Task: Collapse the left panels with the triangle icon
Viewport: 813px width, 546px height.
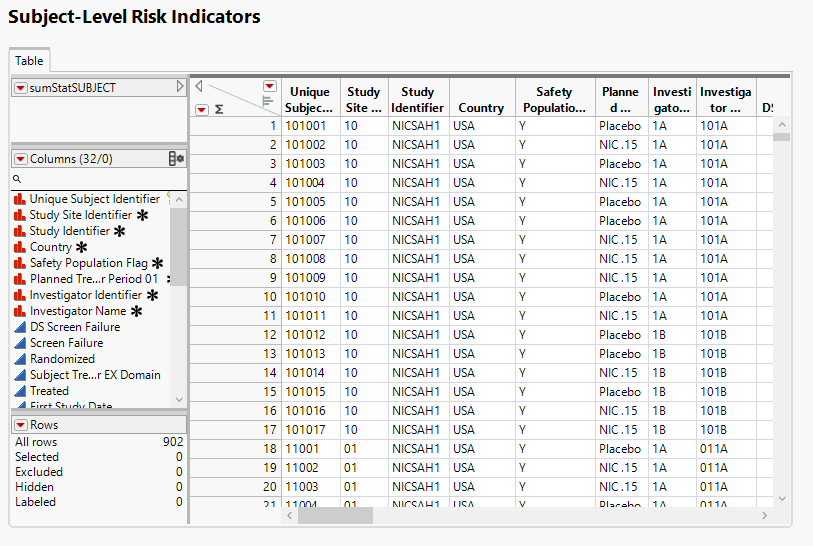Action: coord(198,86)
